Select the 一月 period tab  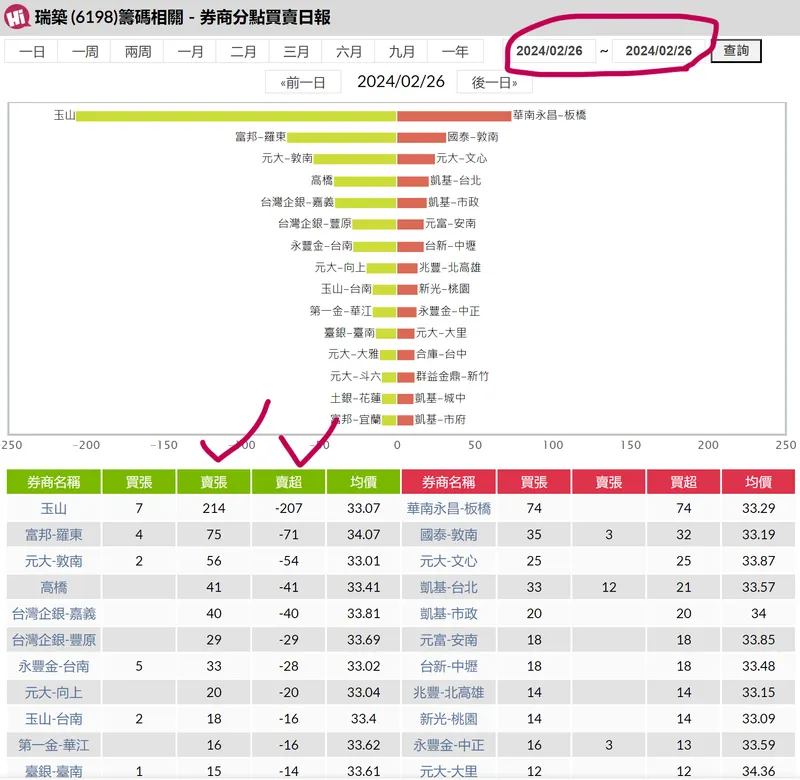(x=190, y=52)
